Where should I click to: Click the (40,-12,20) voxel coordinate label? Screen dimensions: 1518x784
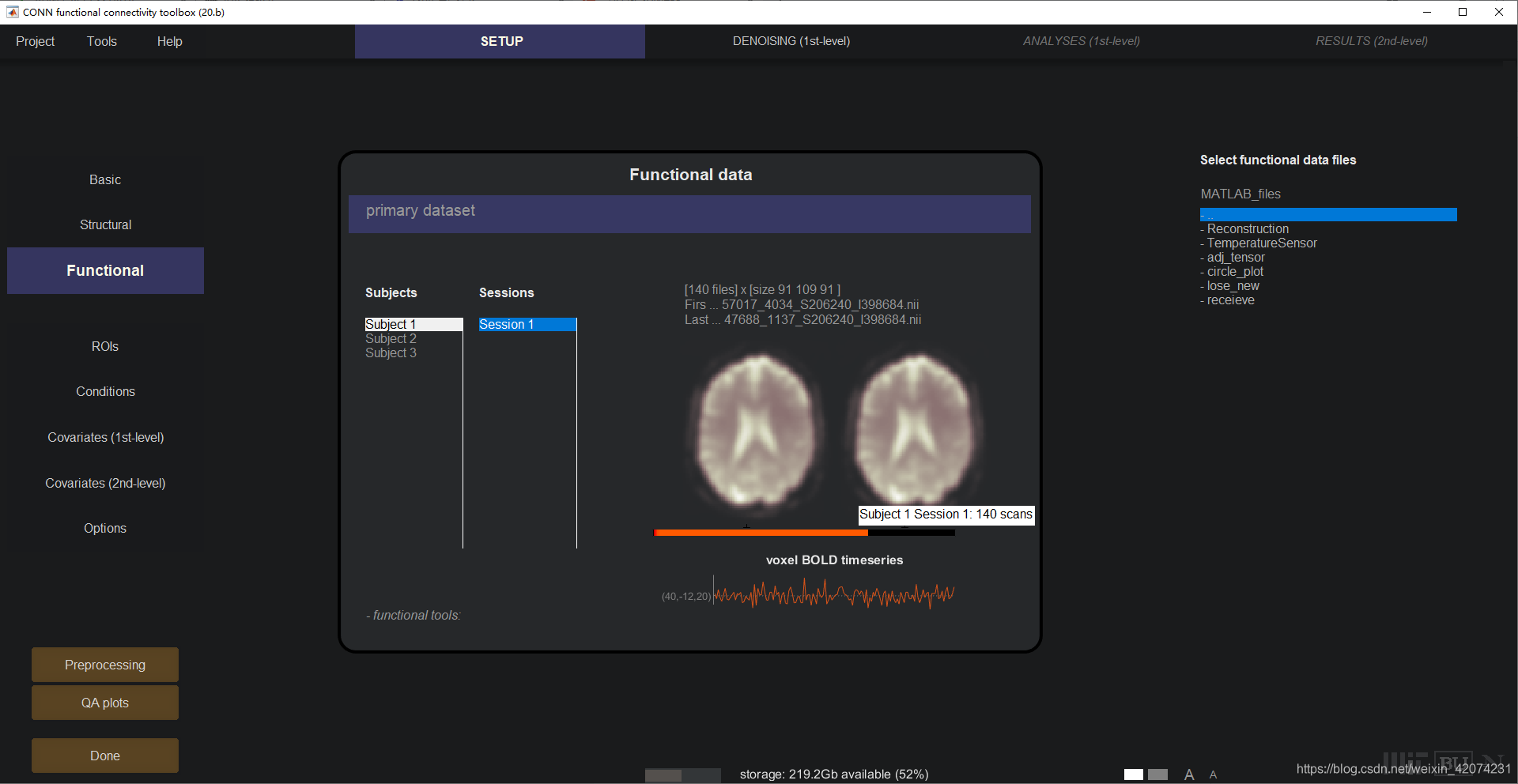click(x=686, y=597)
